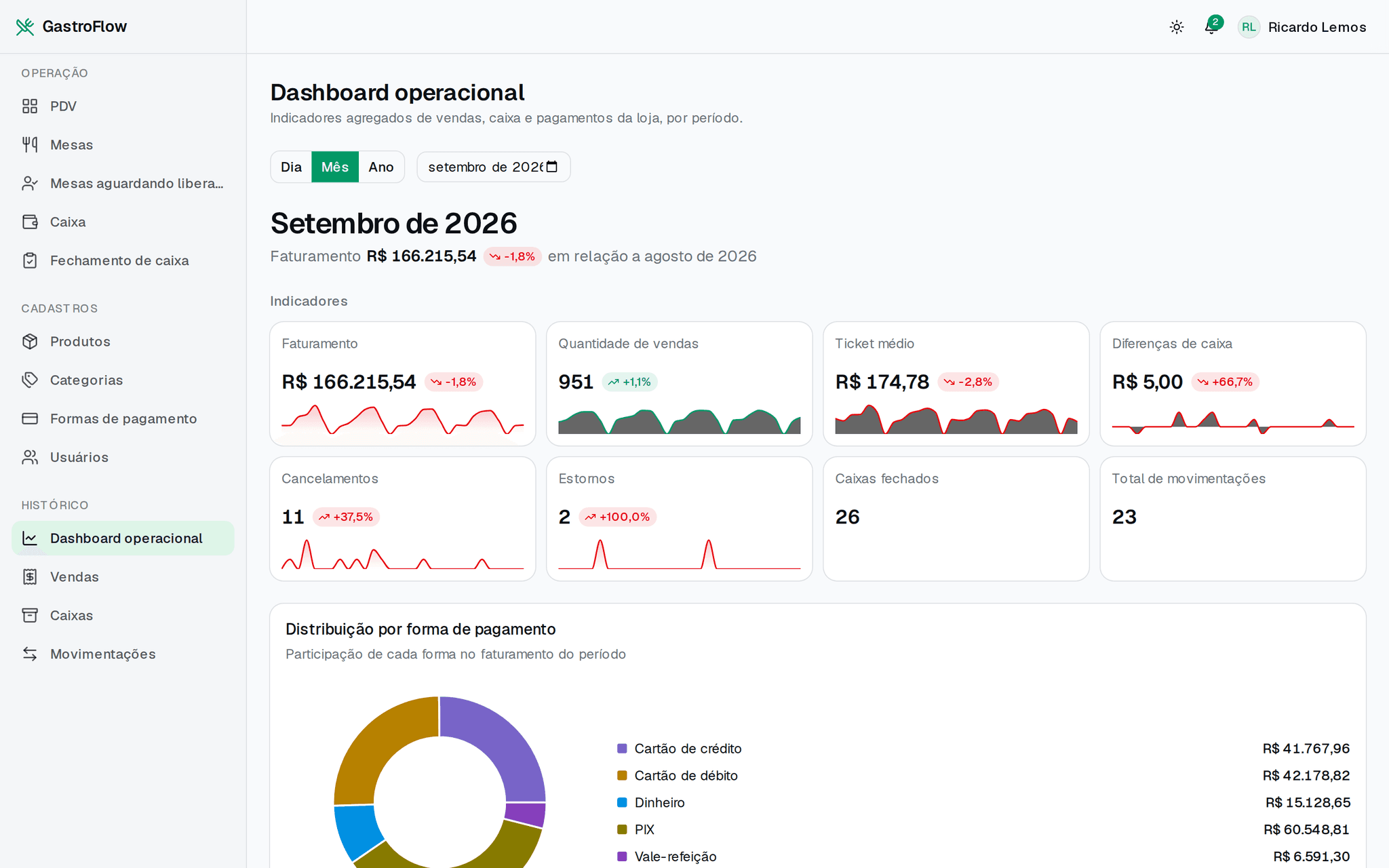This screenshot has width=1389, height=868.
Task: Click Formas de pagamento card icon
Action: [30, 419]
